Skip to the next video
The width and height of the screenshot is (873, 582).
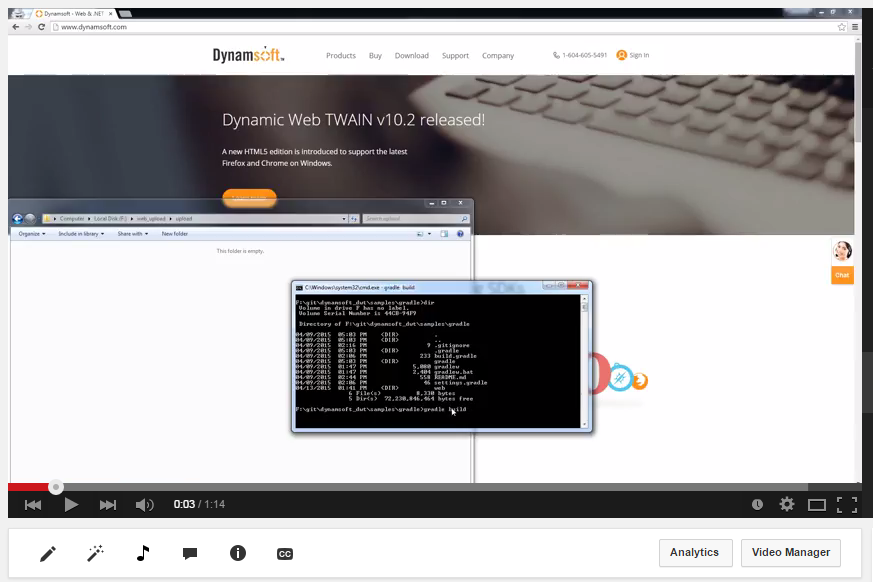coord(108,505)
